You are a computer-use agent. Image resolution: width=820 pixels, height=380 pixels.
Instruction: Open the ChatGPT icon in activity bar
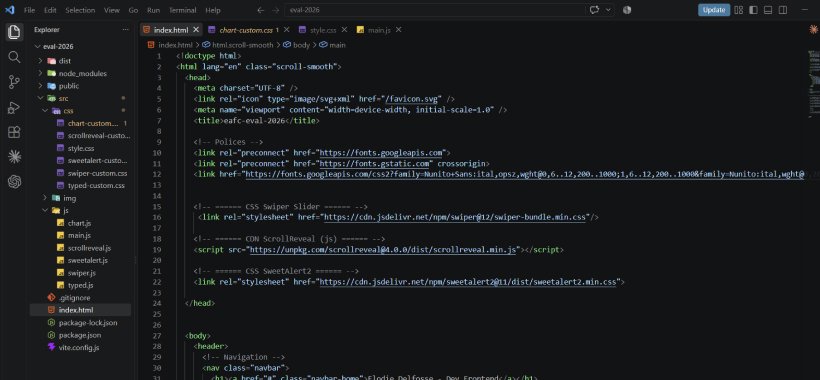[14, 181]
